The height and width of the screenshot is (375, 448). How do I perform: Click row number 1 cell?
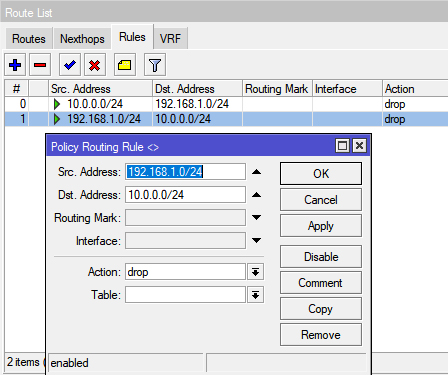click(x=23, y=119)
